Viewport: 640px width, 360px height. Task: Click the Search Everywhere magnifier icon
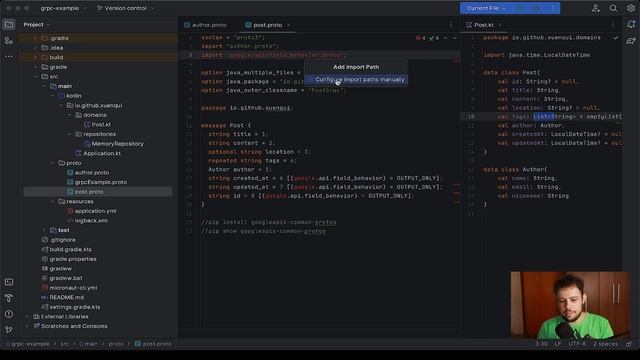pyautogui.click(x=613, y=8)
